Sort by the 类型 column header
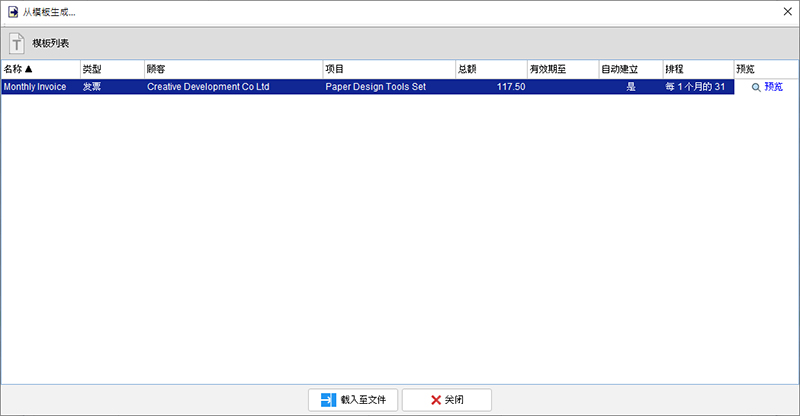Screen dimensions: 800x416 (112, 69)
